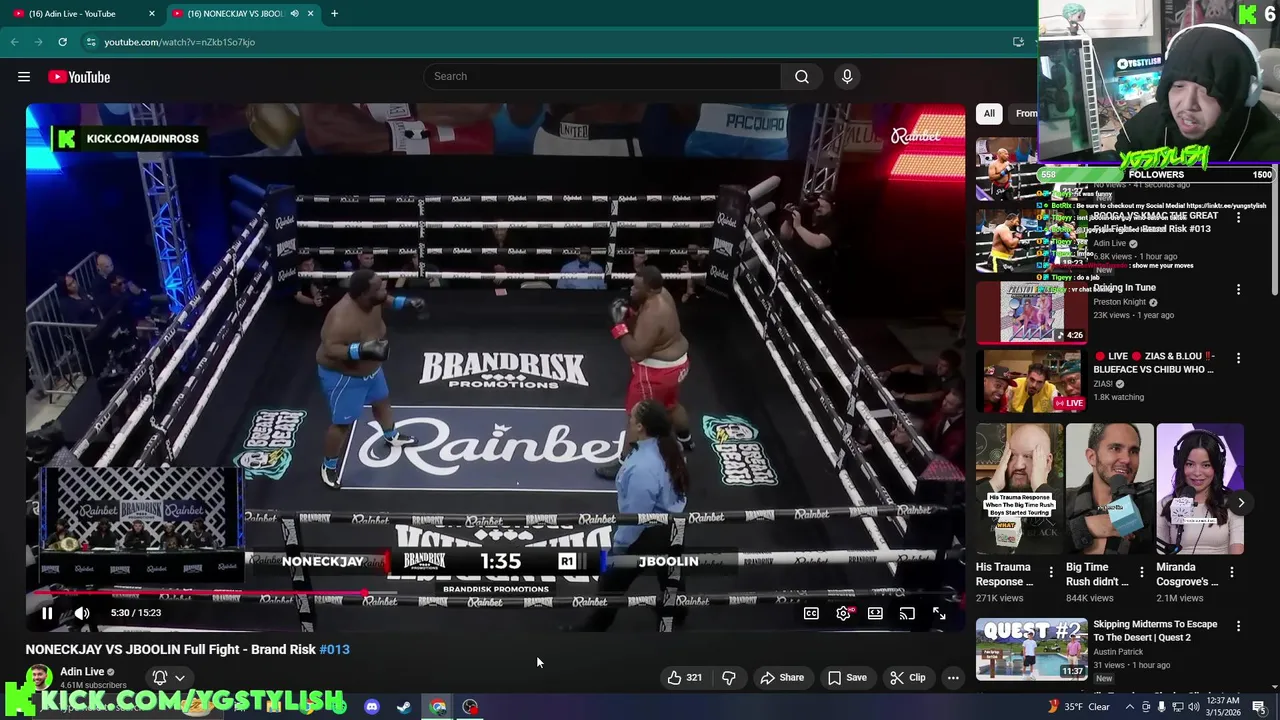The image size is (1280, 720).
Task: Open Discord from the taskbar
Action: (x=372, y=707)
